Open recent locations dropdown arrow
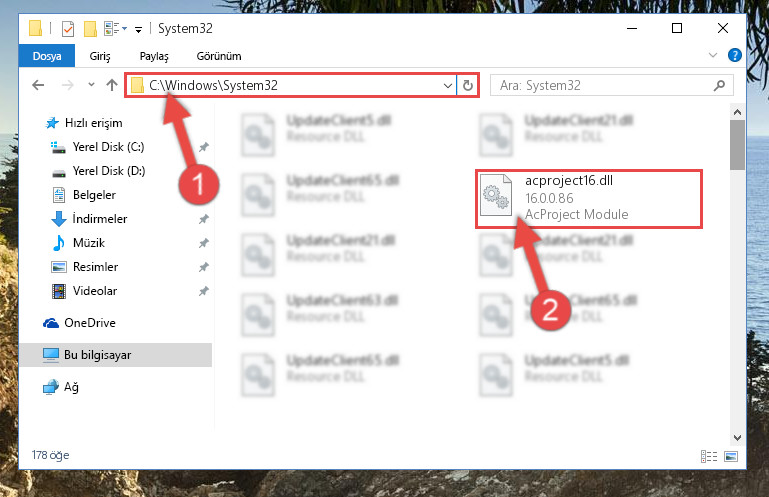The image size is (769, 497). tap(91, 84)
